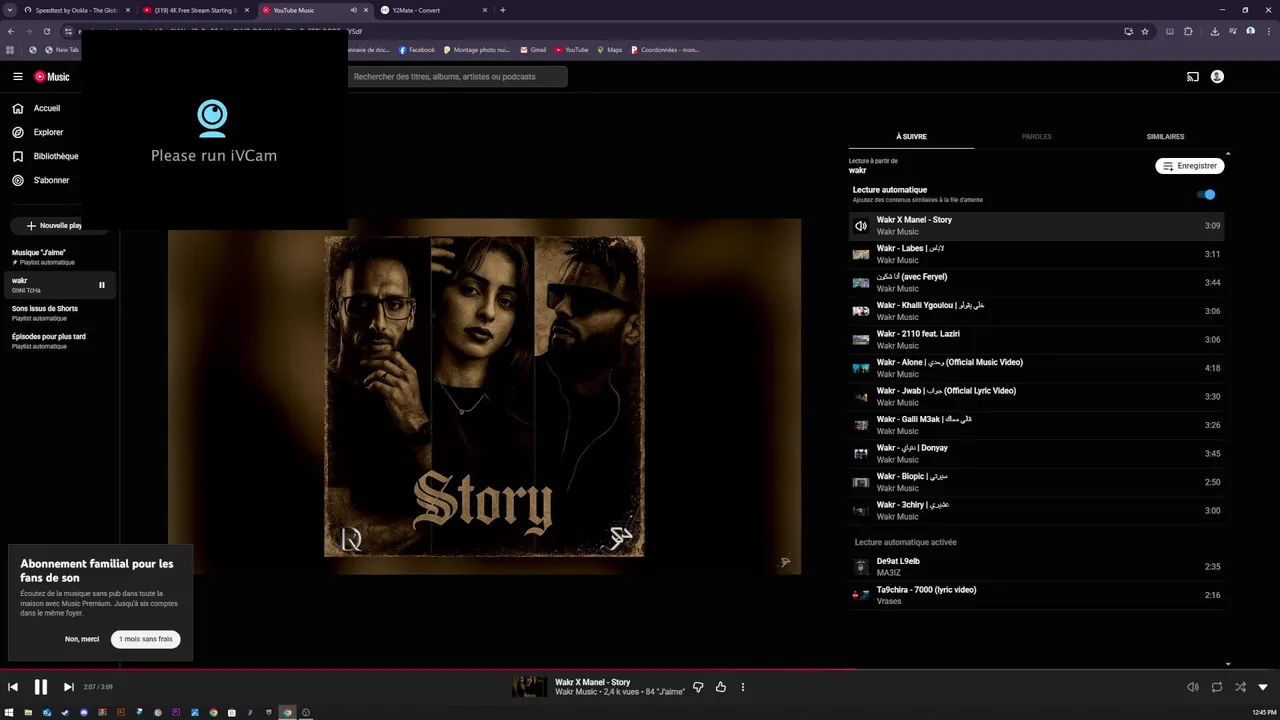Toggle repeat mode
Viewport: 1280px width, 720px height.
(1216, 687)
